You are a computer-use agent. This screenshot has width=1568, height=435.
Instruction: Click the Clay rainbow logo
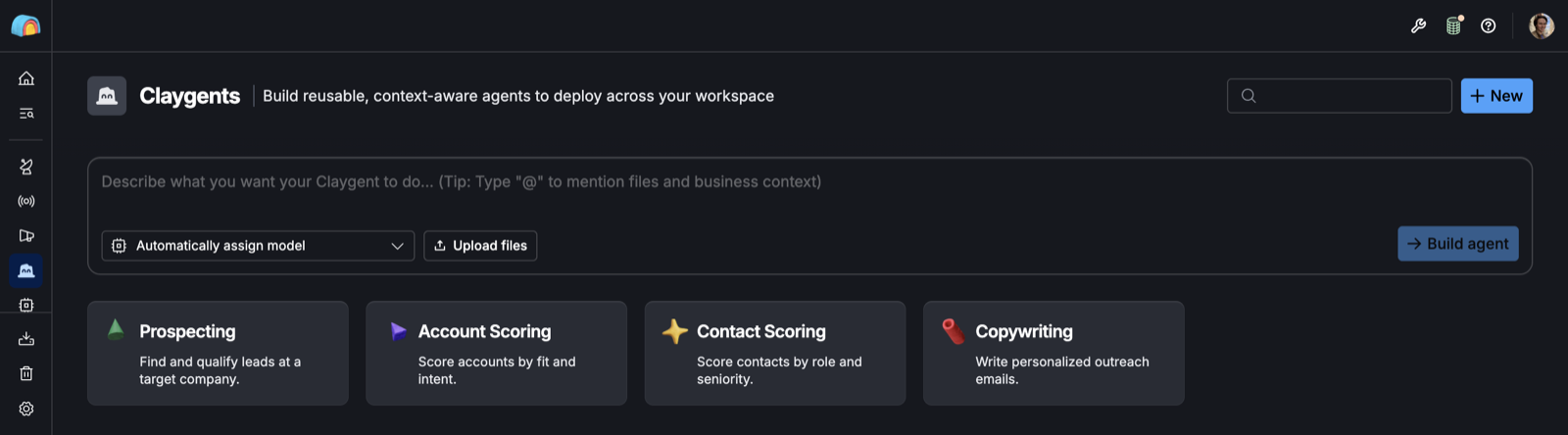[x=25, y=25]
